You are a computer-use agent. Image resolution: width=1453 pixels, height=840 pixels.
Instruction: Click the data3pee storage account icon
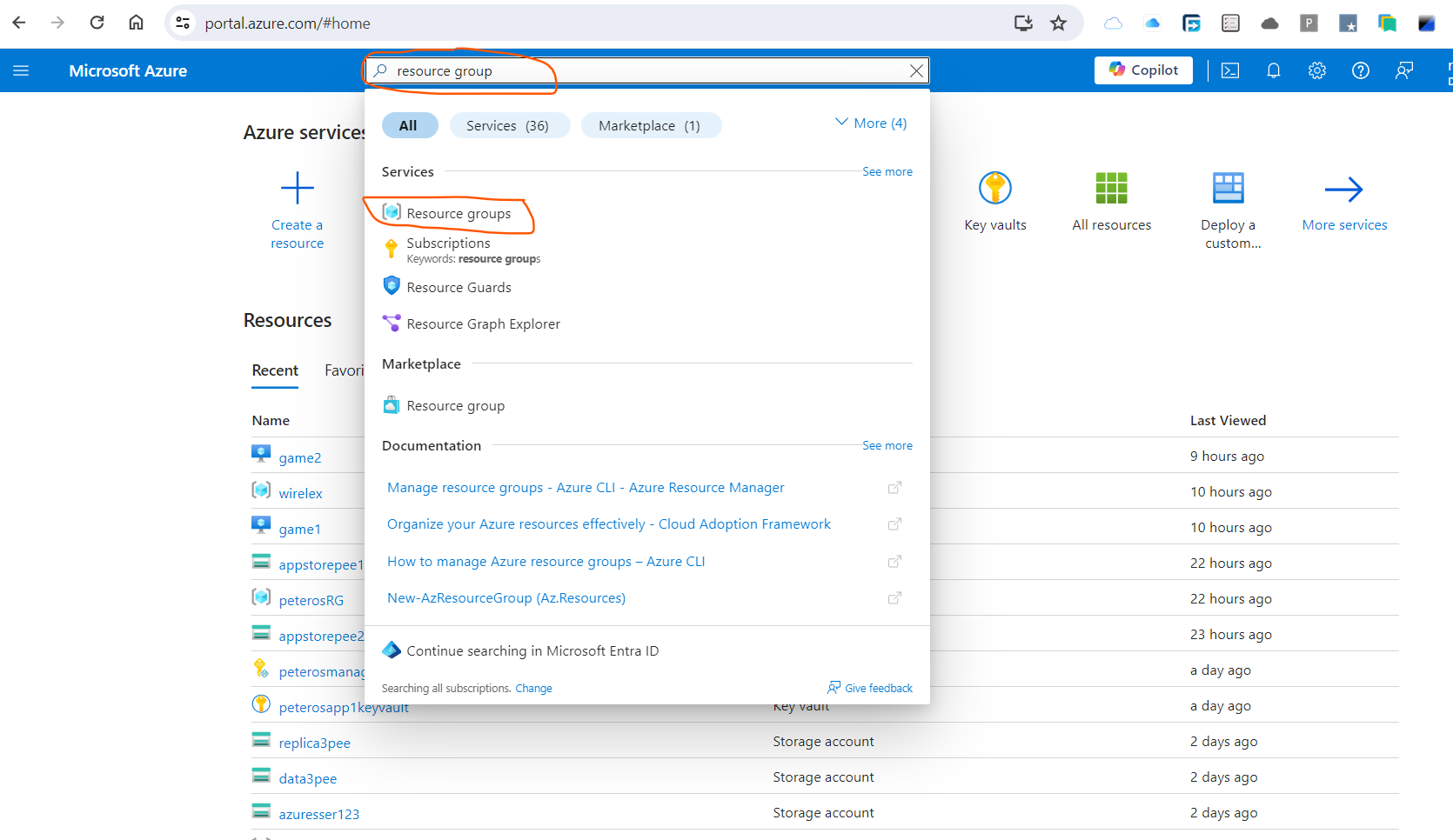tap(261, 775)
